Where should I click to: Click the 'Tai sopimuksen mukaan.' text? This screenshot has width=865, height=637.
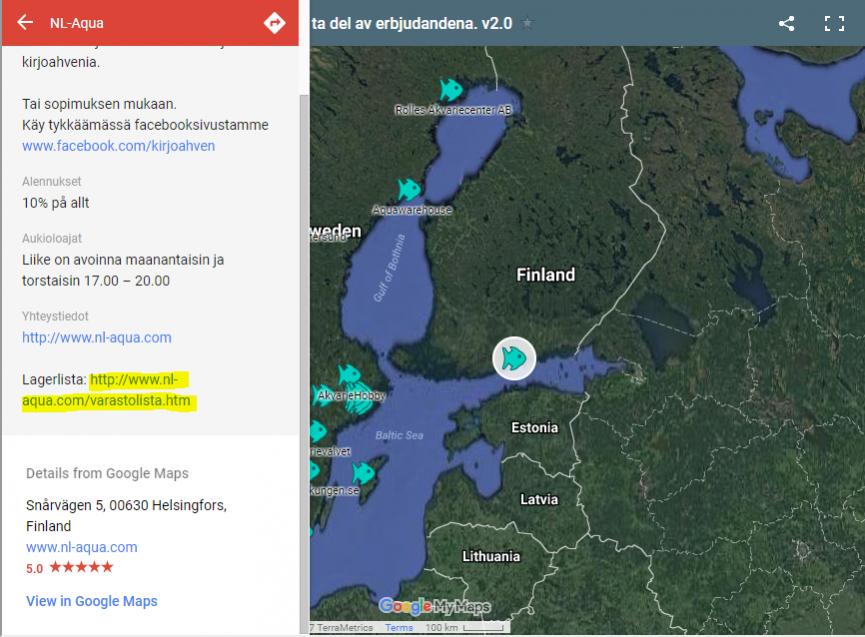point(99,104)
